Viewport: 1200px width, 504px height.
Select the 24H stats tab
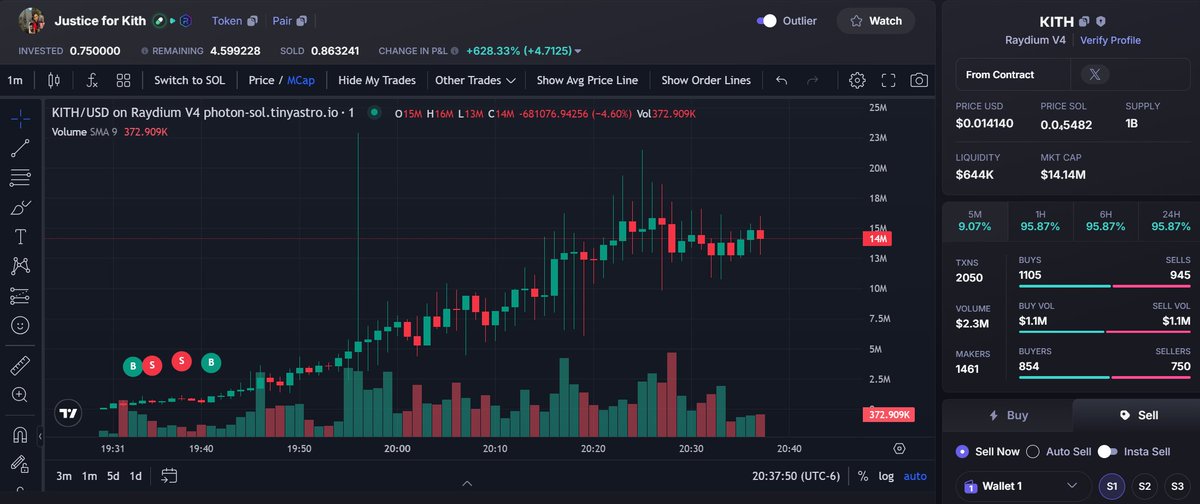click(1168, 219)
